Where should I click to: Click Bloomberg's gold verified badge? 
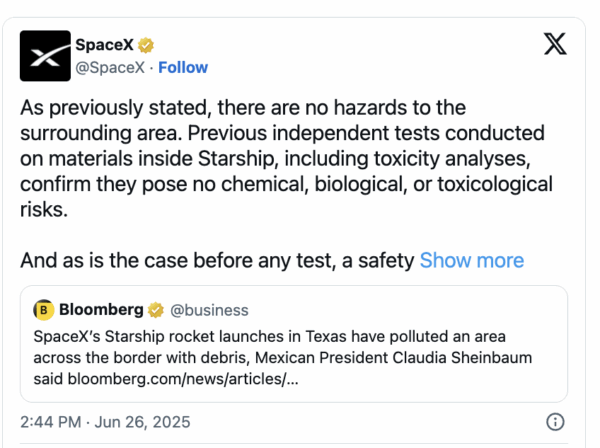tap(156, 310)
